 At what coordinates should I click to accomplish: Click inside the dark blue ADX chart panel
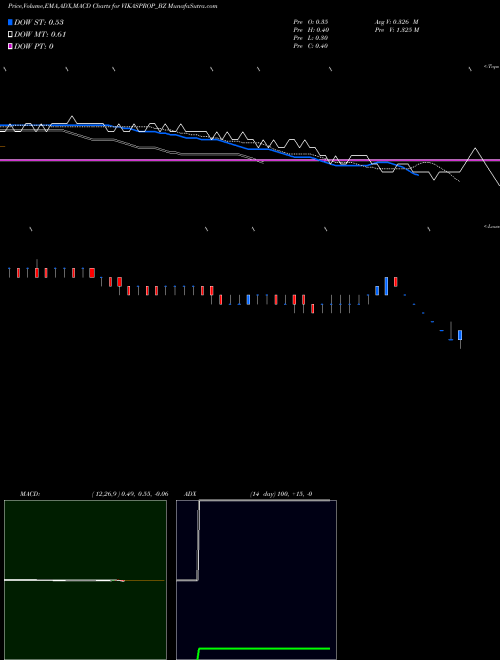256,580
